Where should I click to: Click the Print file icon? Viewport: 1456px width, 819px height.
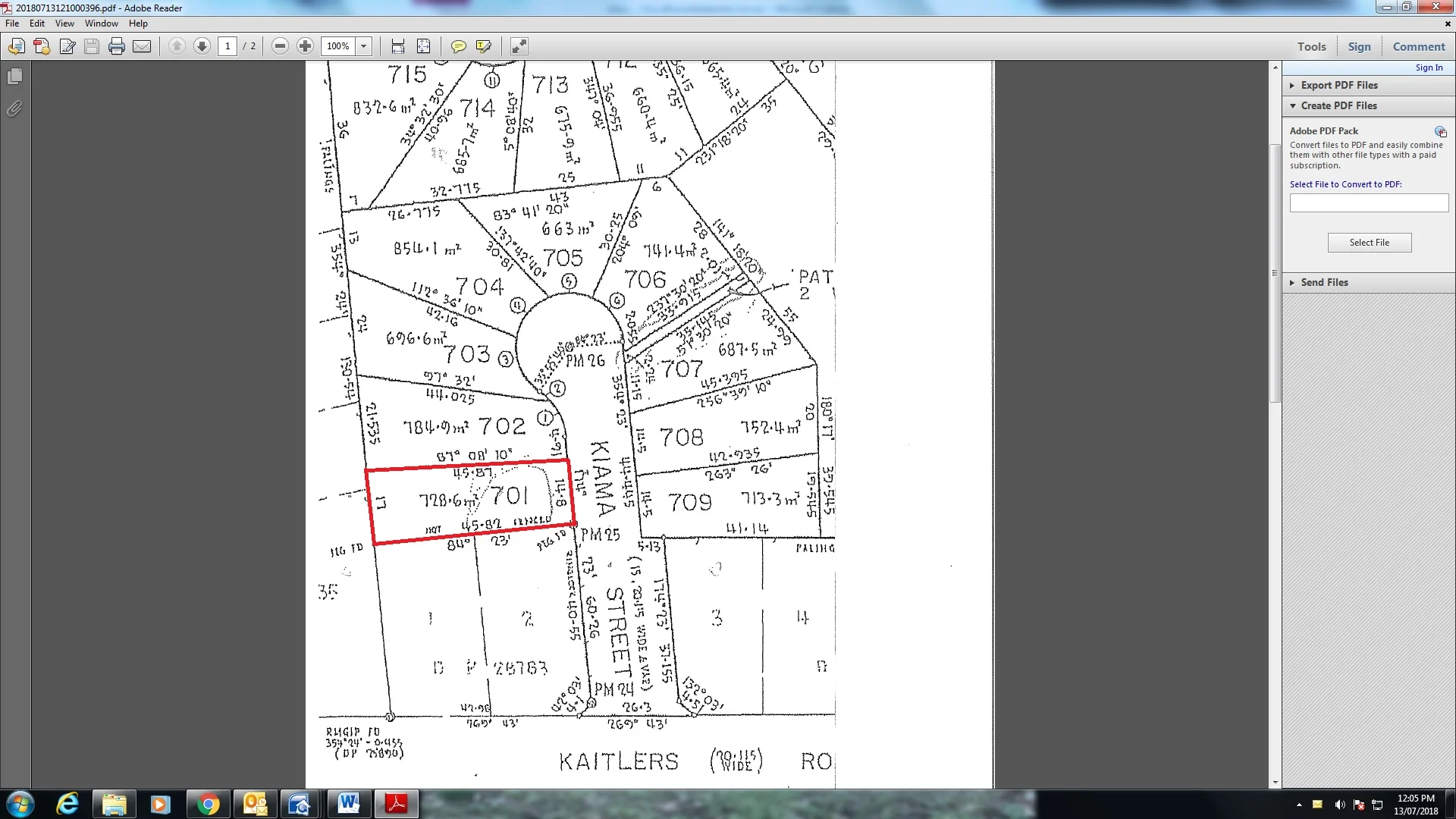pos(116,47)
